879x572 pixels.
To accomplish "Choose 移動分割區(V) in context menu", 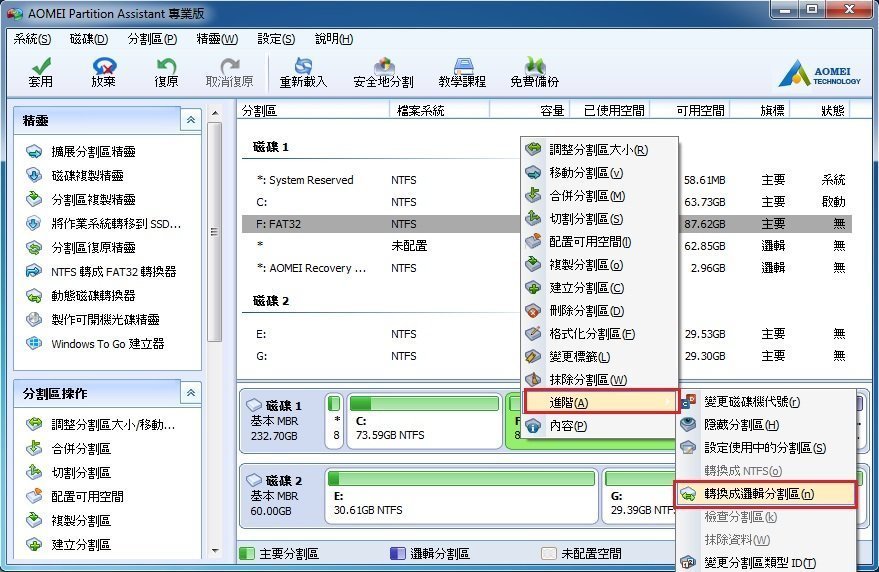I will (x=599, y=173).
